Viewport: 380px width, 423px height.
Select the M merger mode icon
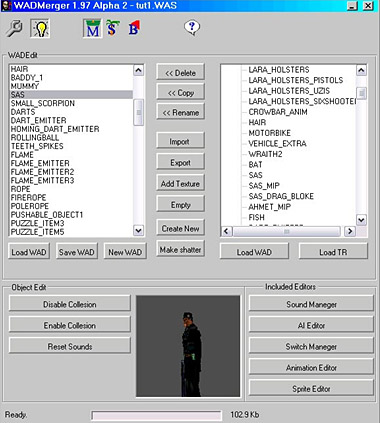coord(92,28)
